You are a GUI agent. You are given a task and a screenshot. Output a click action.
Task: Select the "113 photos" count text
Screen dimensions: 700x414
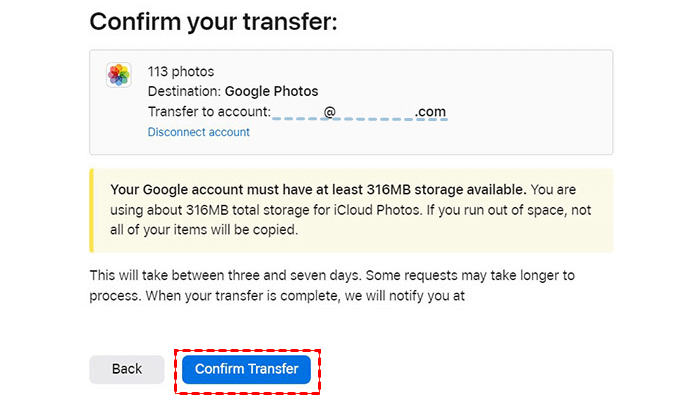pos(181,71)
